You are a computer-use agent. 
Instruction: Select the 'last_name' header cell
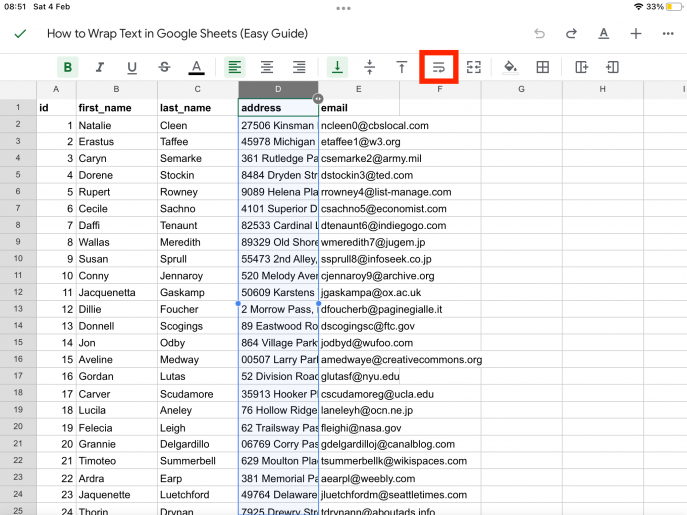pos(198,108)
